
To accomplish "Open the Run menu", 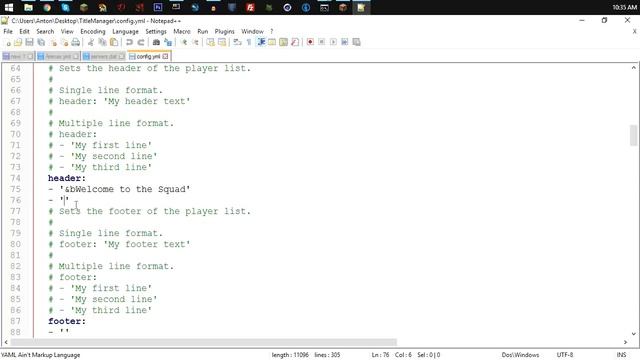I will click(x=202, y=31).
